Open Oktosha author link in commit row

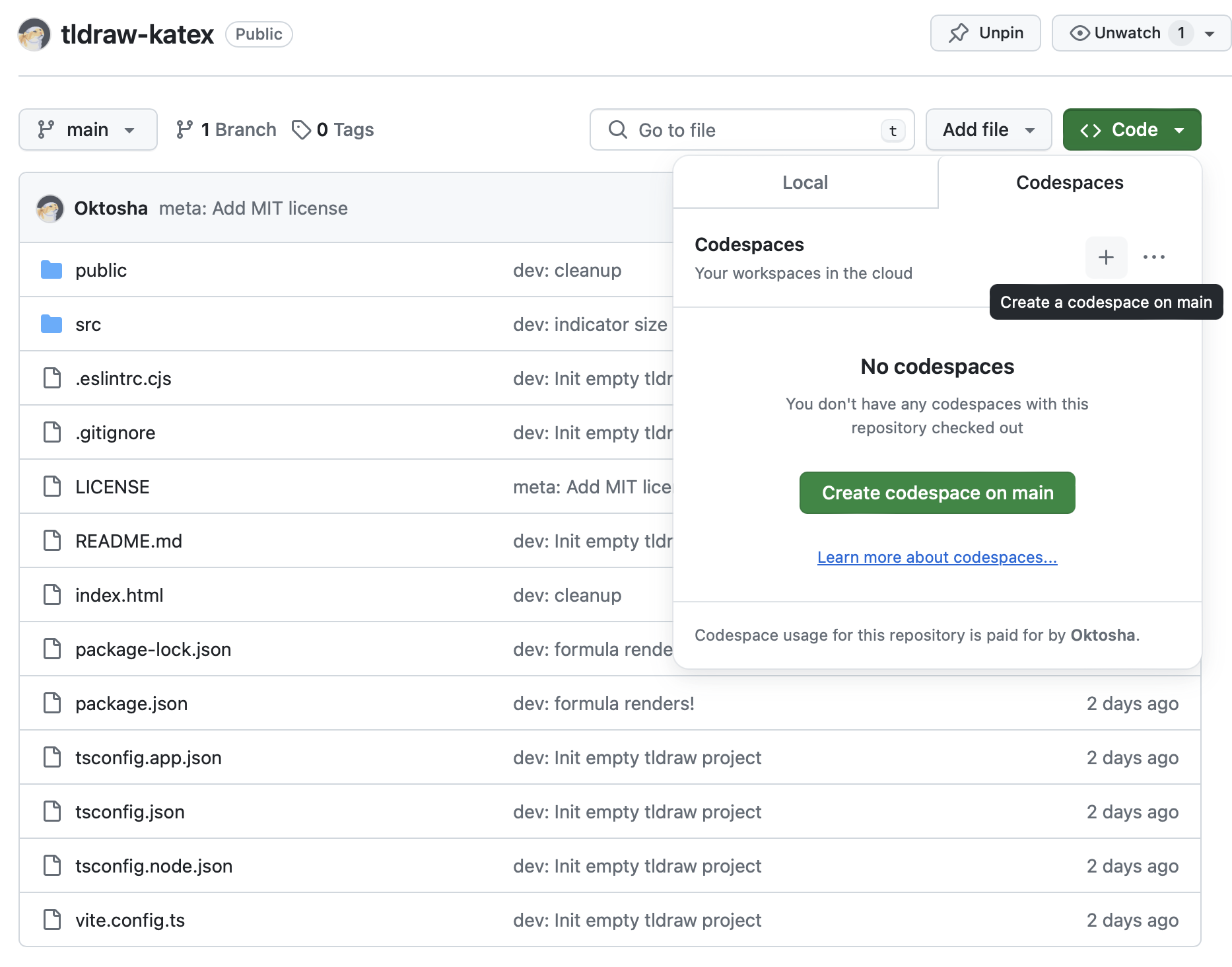111,209
